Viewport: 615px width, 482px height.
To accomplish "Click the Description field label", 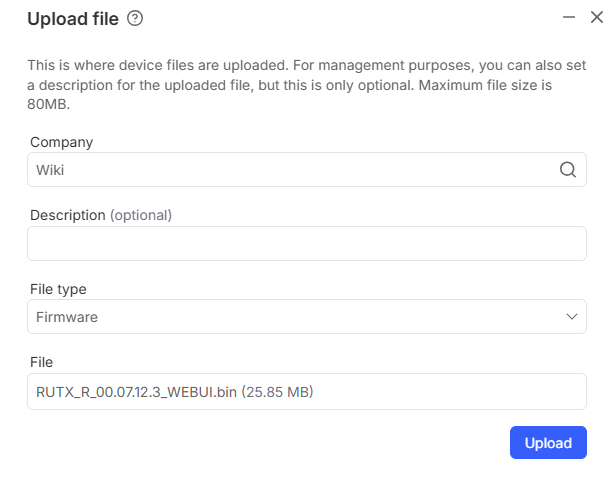I will (x=67, y=215).
